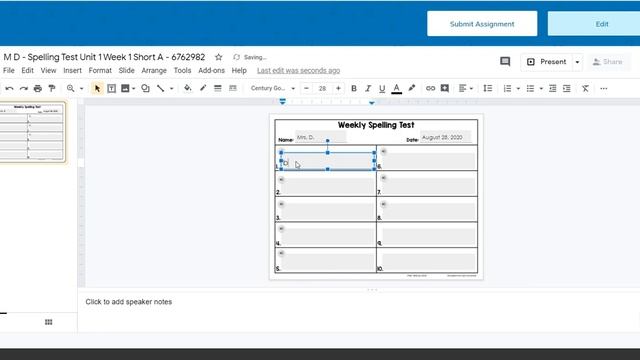Open the Edit menu

(27, 71)
